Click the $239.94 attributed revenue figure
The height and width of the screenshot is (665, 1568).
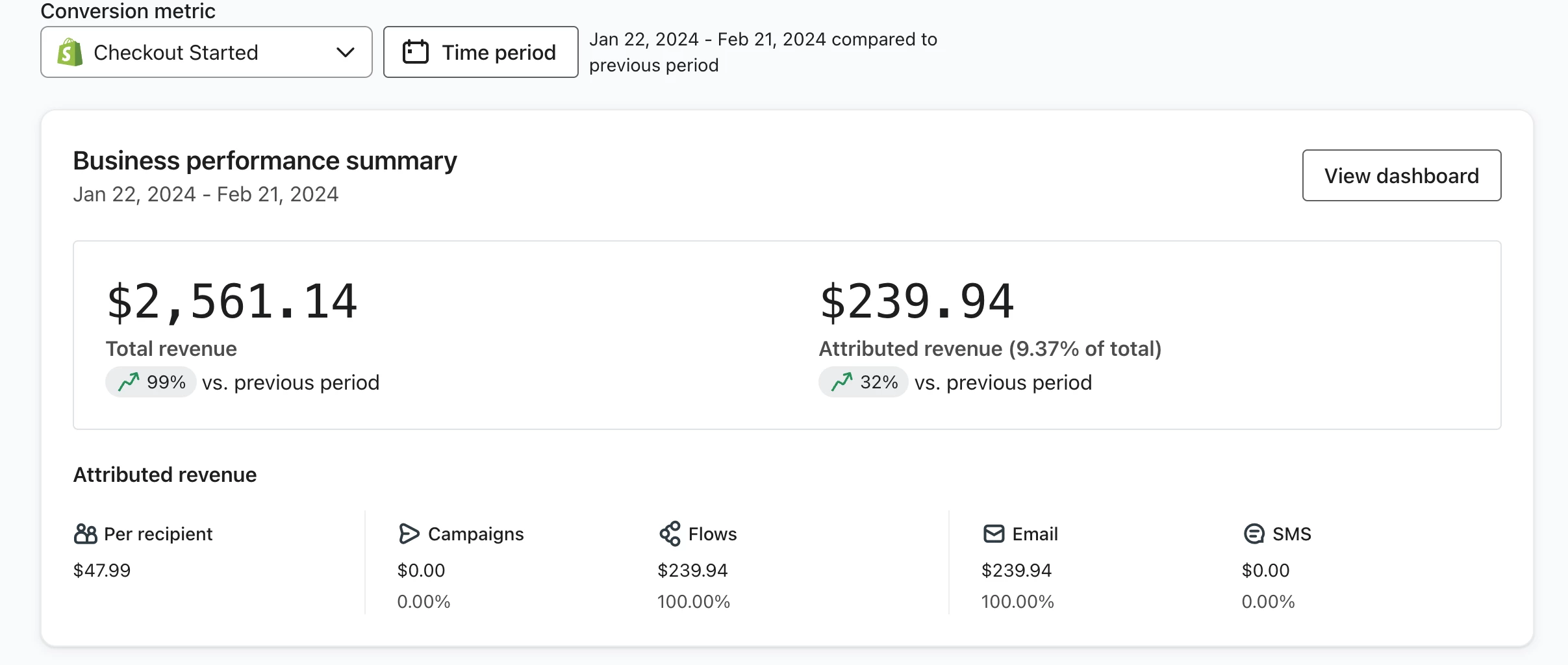point(917,301)
